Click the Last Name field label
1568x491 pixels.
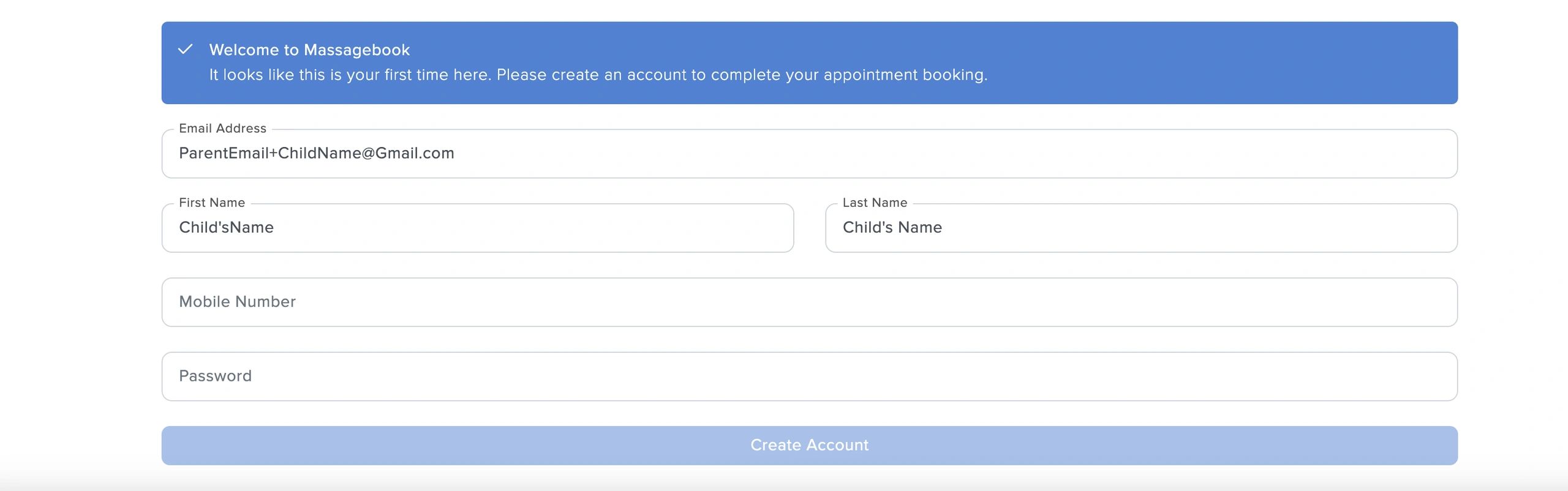point(875,203)
